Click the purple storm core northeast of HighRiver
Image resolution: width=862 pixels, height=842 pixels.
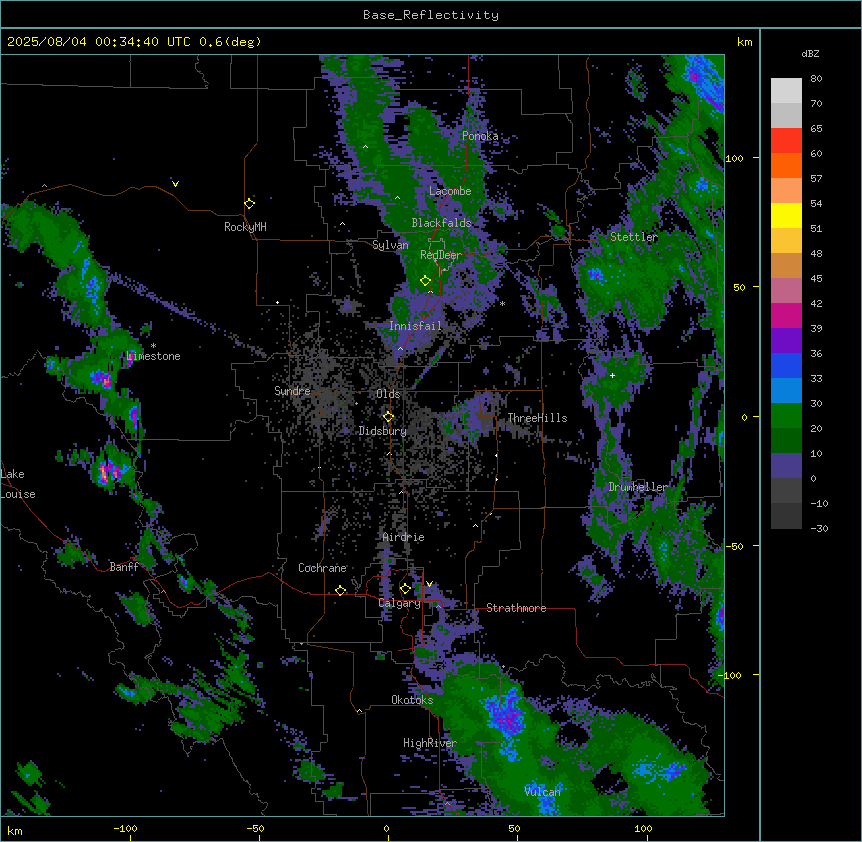(507, 714)
